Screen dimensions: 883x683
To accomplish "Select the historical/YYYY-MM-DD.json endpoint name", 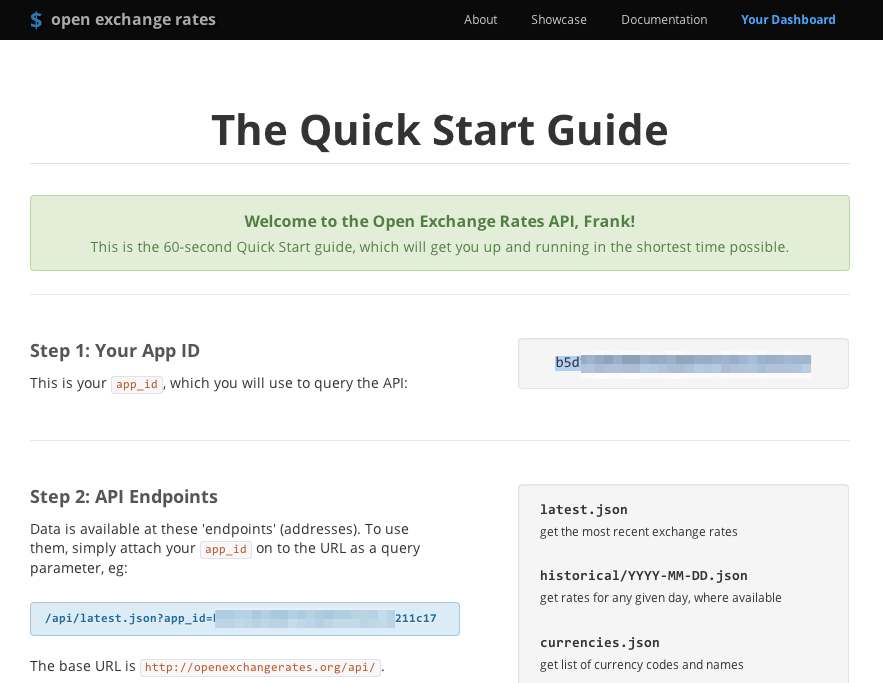I will click(644, 575).
